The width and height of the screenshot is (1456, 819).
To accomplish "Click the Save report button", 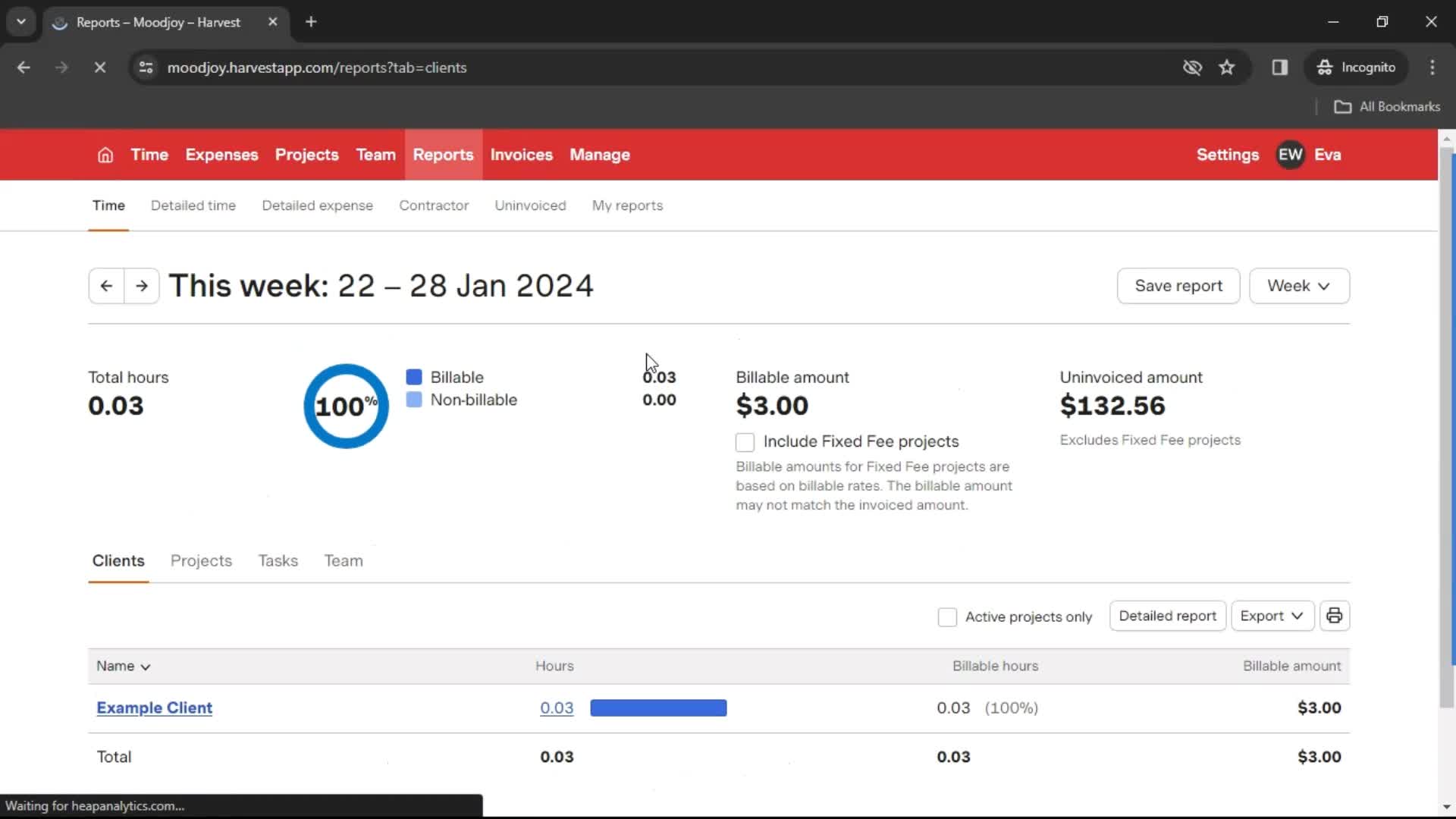I will coord(1178,285).
